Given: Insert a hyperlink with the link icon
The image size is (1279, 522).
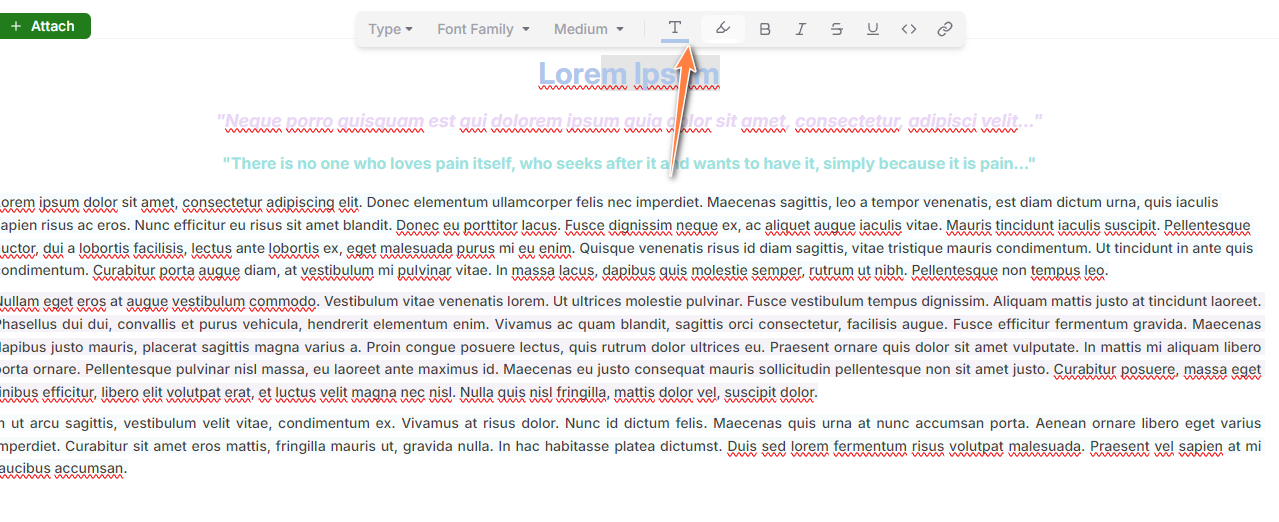Looking at the screenshot, I should [x=944, y=29].
